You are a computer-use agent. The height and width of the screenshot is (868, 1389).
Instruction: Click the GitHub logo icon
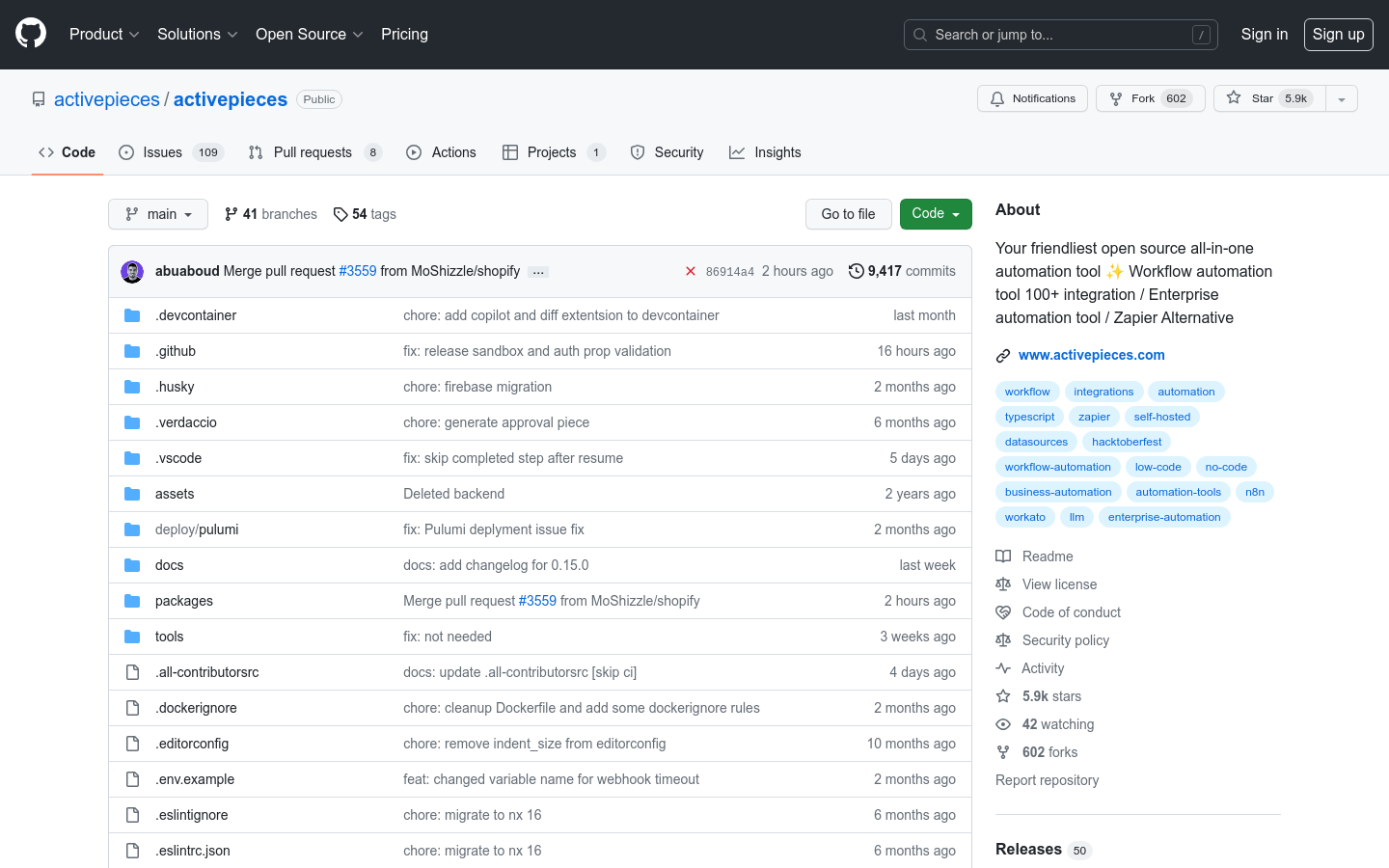click(31, 34)
